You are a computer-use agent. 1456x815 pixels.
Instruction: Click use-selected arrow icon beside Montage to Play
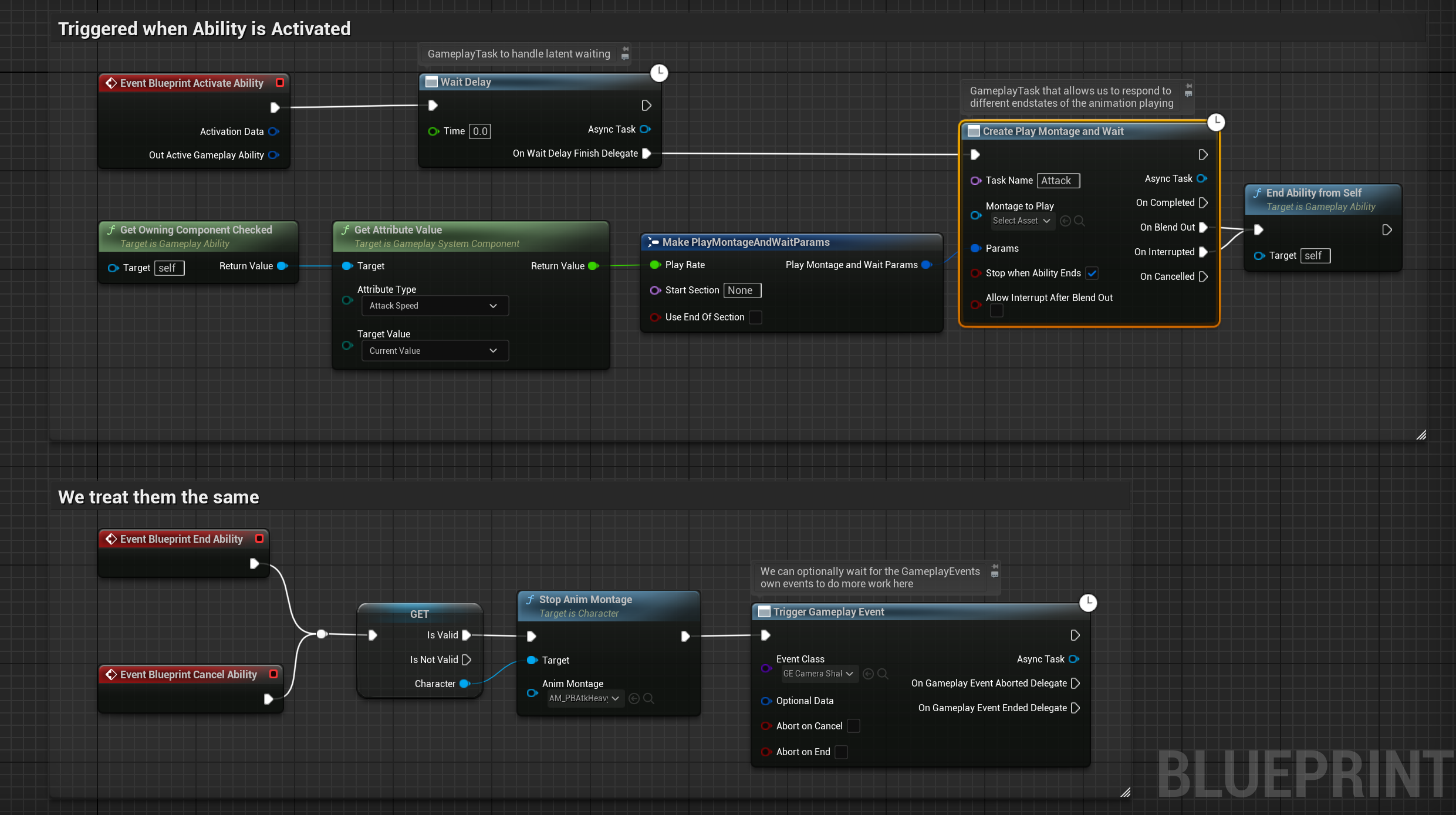[x=1065, y=221]
